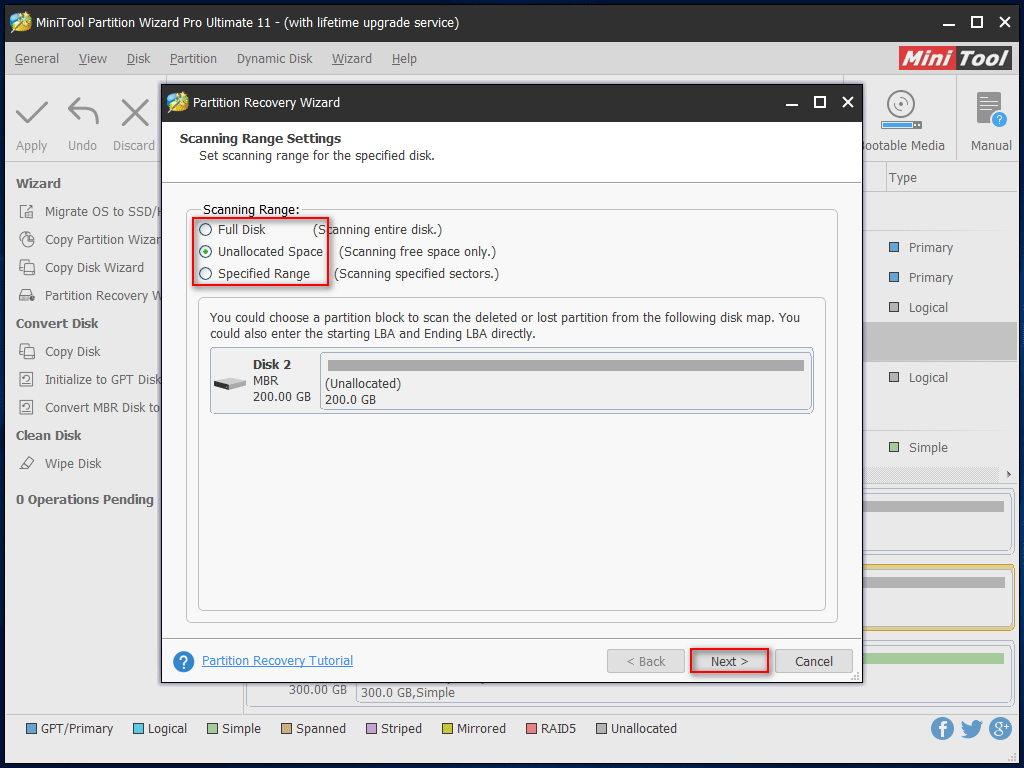The width and height of the screenshot is (1024, 768).
Task: Click the Cancel button
Action: [814, 662]
